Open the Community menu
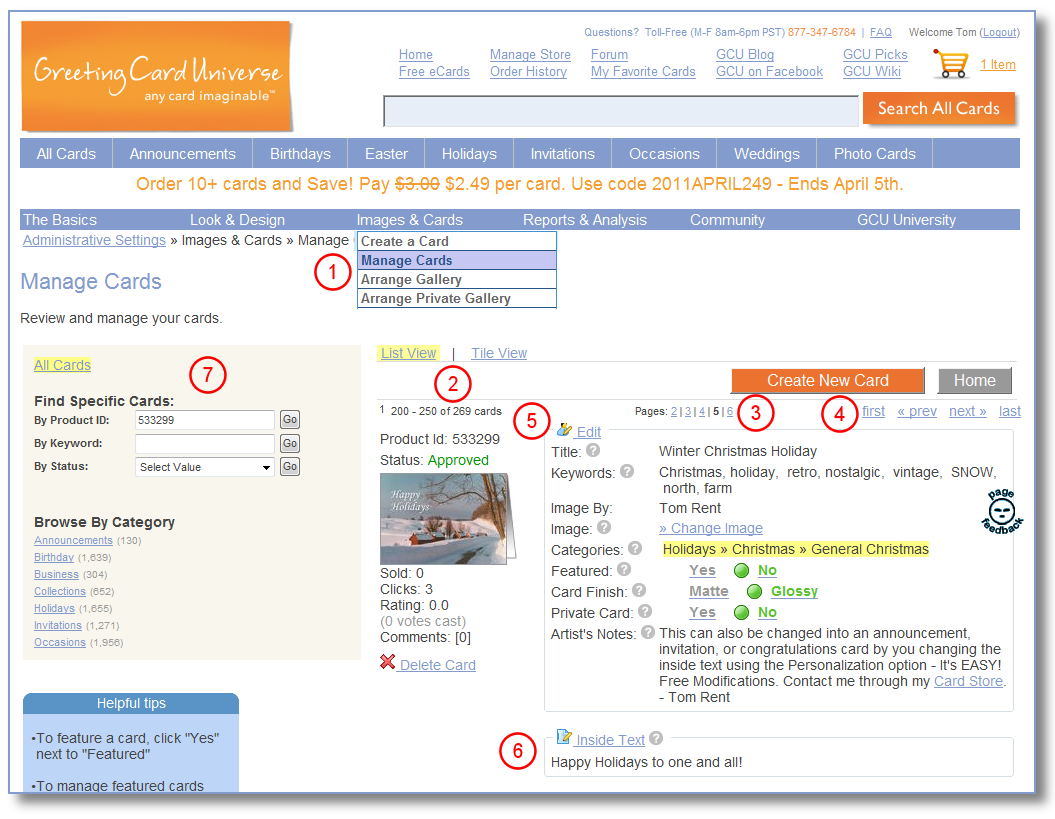1055x819 pixels. coord(727,220)
